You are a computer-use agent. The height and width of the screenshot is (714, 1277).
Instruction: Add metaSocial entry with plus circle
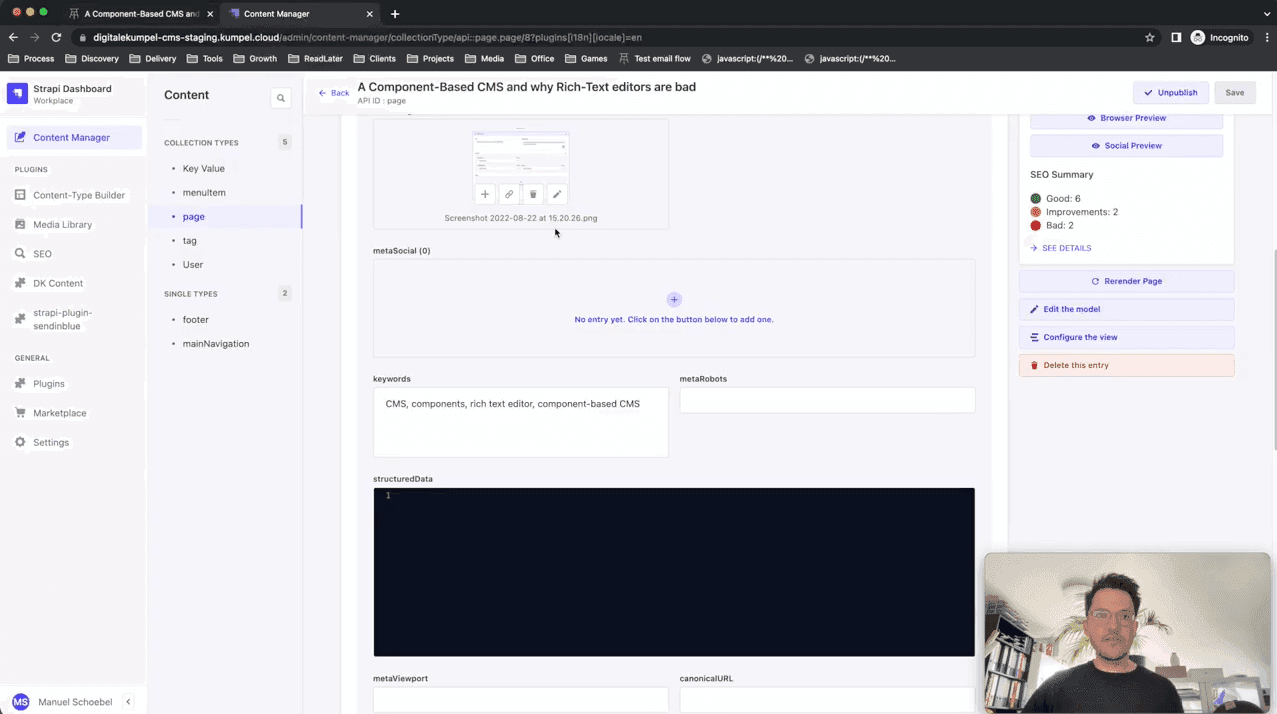click(x=674, y=299)
